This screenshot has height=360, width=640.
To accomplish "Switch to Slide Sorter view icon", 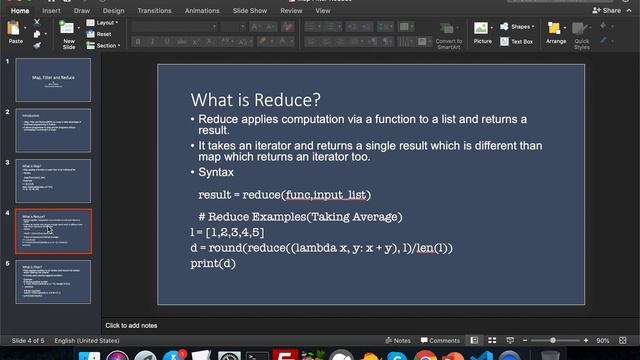I will (x=492, y=340).
